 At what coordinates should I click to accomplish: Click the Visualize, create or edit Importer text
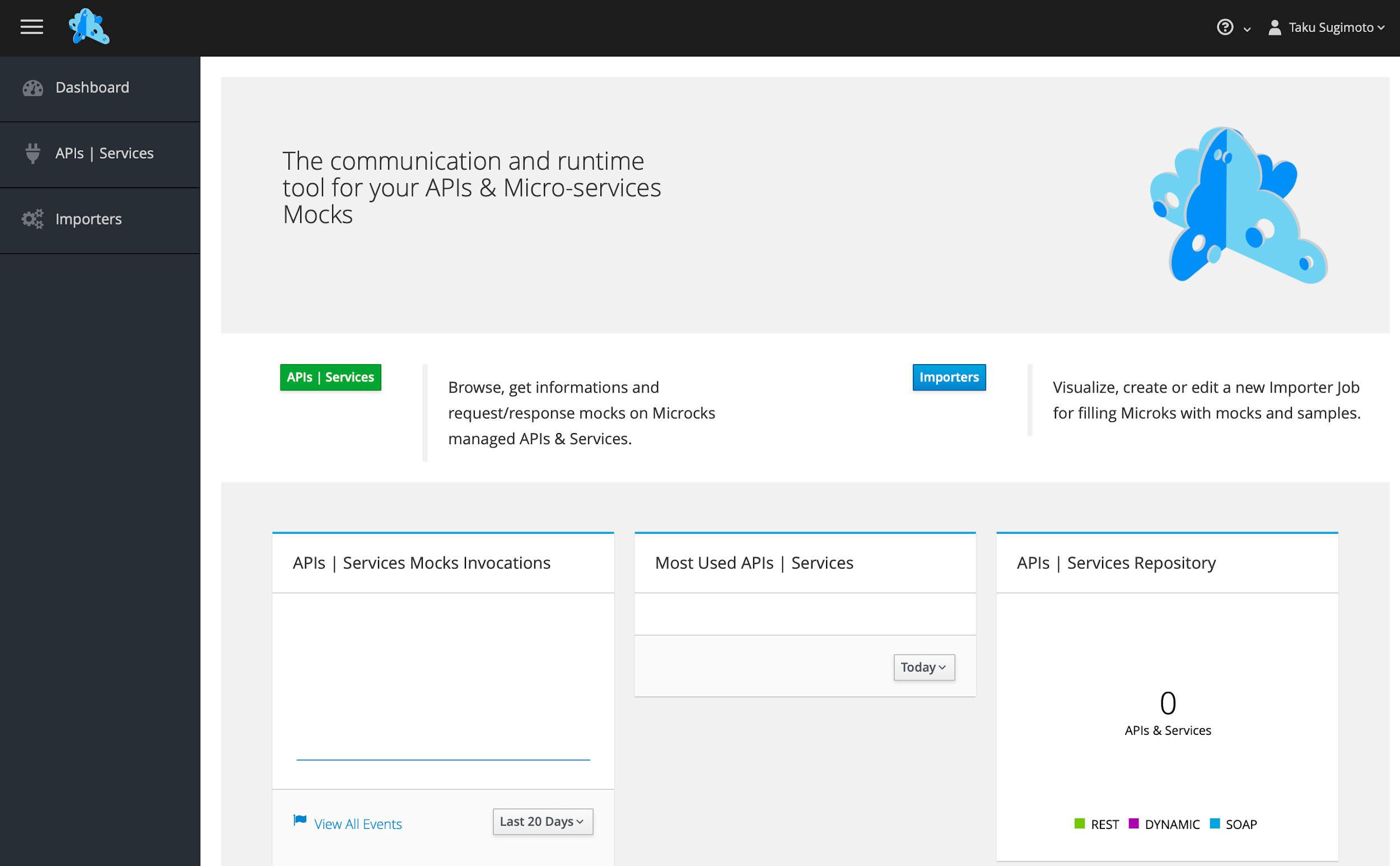1207,401
